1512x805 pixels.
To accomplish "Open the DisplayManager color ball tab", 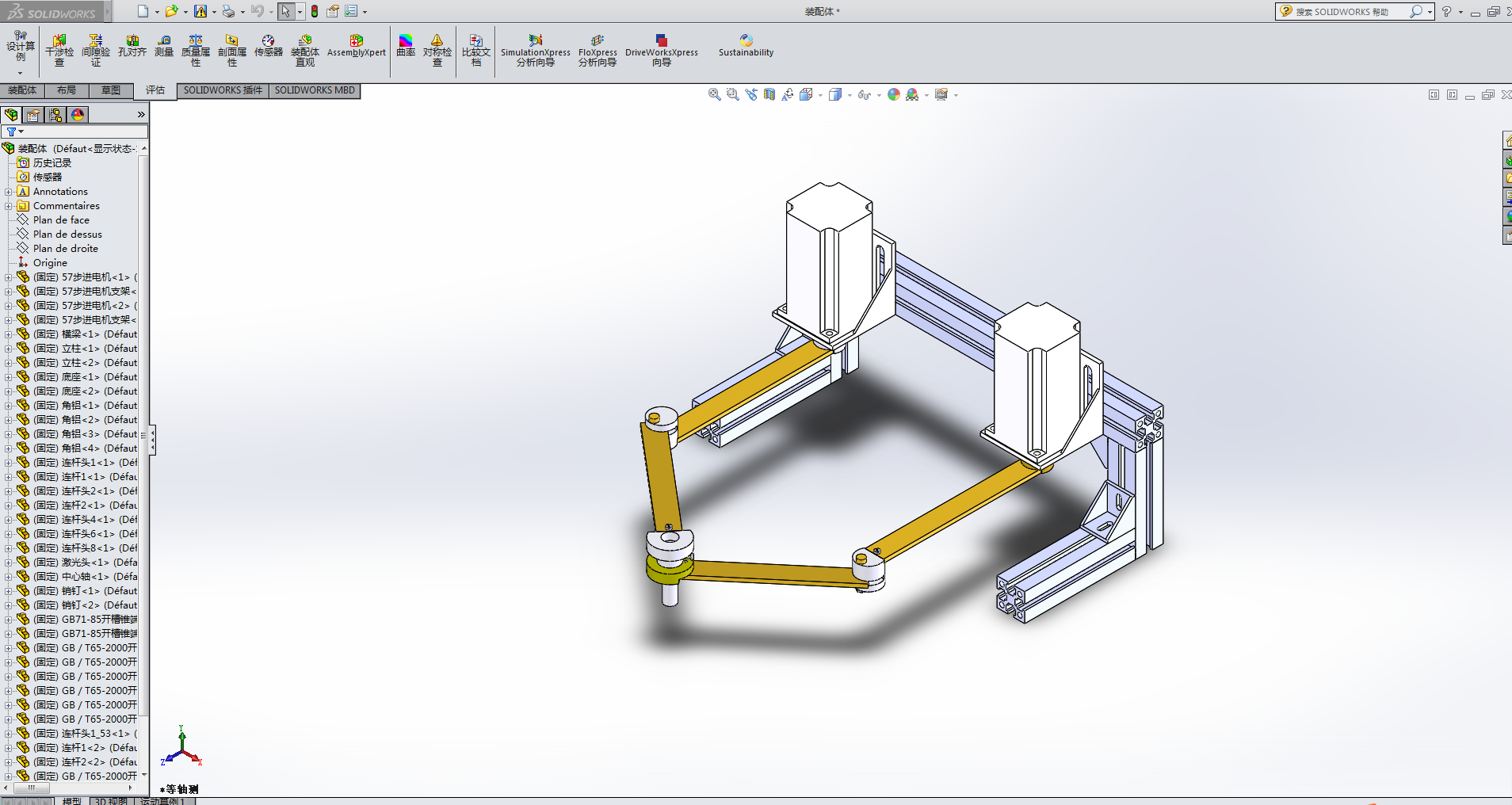I will click(78, 115).
